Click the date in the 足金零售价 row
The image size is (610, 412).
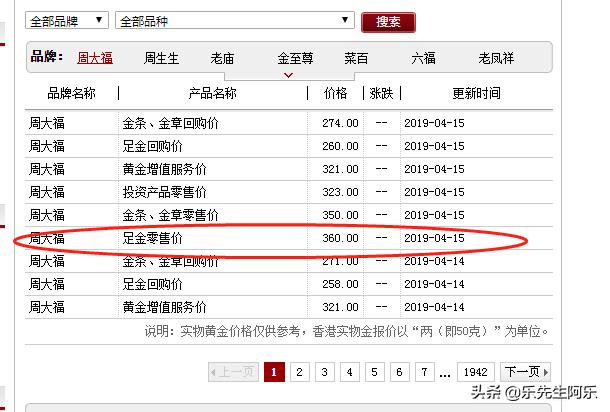pyautogui.click(x=434, y=238)
